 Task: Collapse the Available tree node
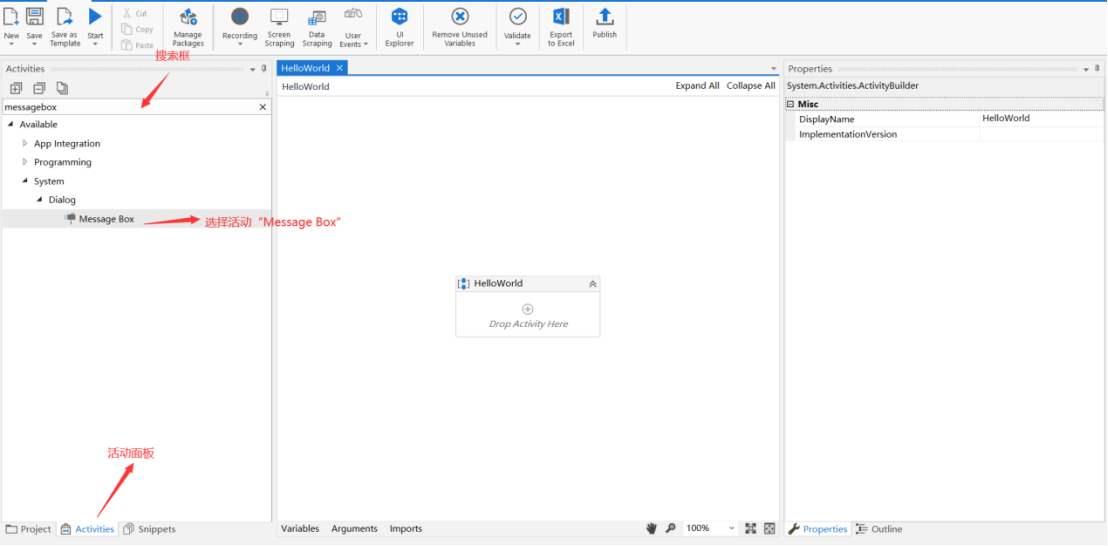coord(11,124)
